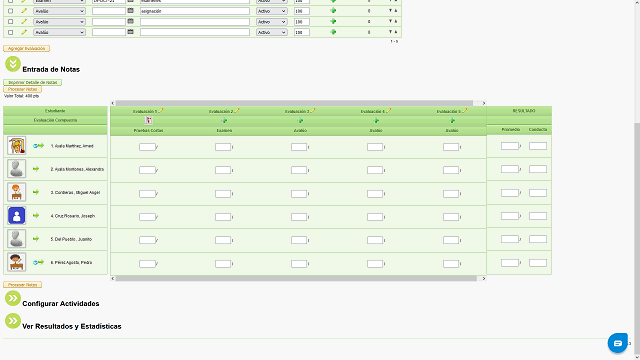Click Evaluación 1 grade field for Ayala Martínez
Image resolution: width=640 pixels, height=360 pixels.
147,147
